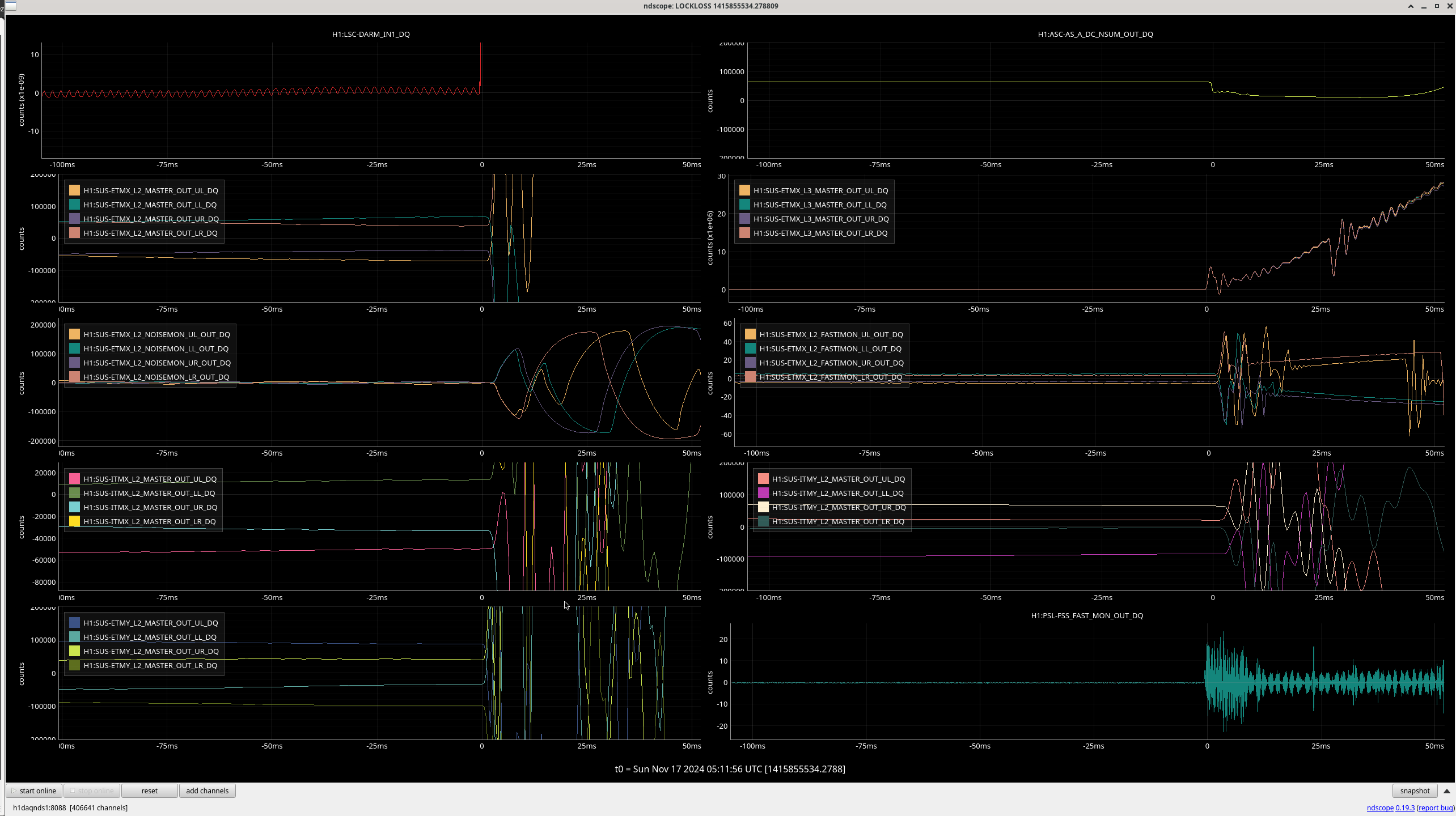Click the H1:PSL-FSS_FAST_MON_OUT_DQ plot title
The image size is (1456, 816).
[1087, 615]
